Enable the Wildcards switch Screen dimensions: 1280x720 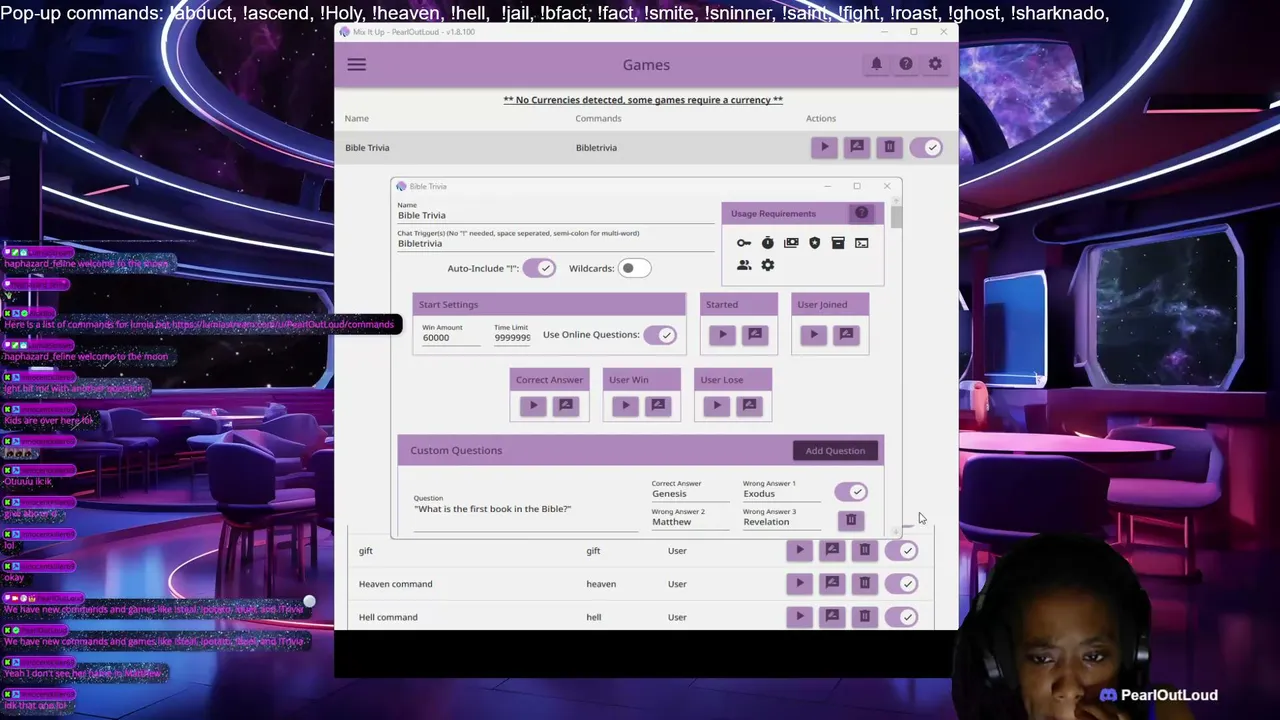coord(634,268)
